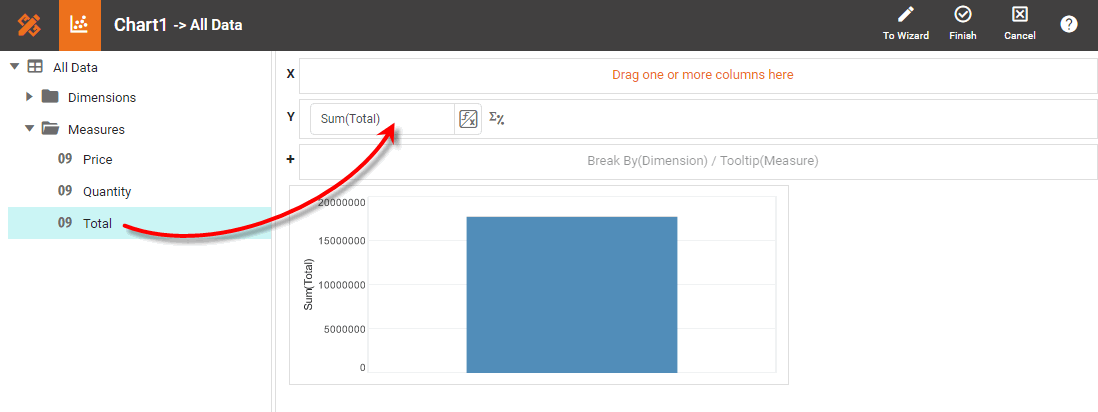Screen dimensions: 1098x412
Task: Collapse the Measures folder arrow
Action: pyautogui.click(x=29, y=128)
